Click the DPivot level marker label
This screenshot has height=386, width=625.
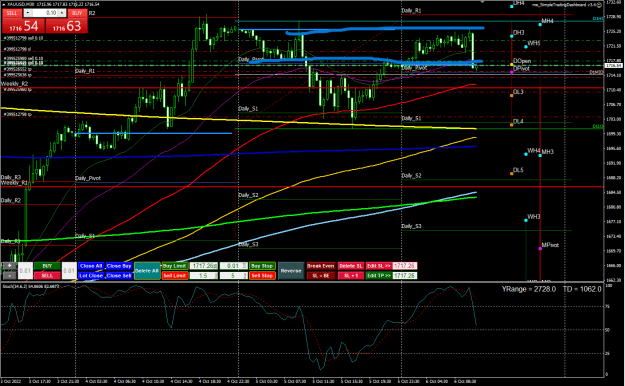(x=521, y=69)
